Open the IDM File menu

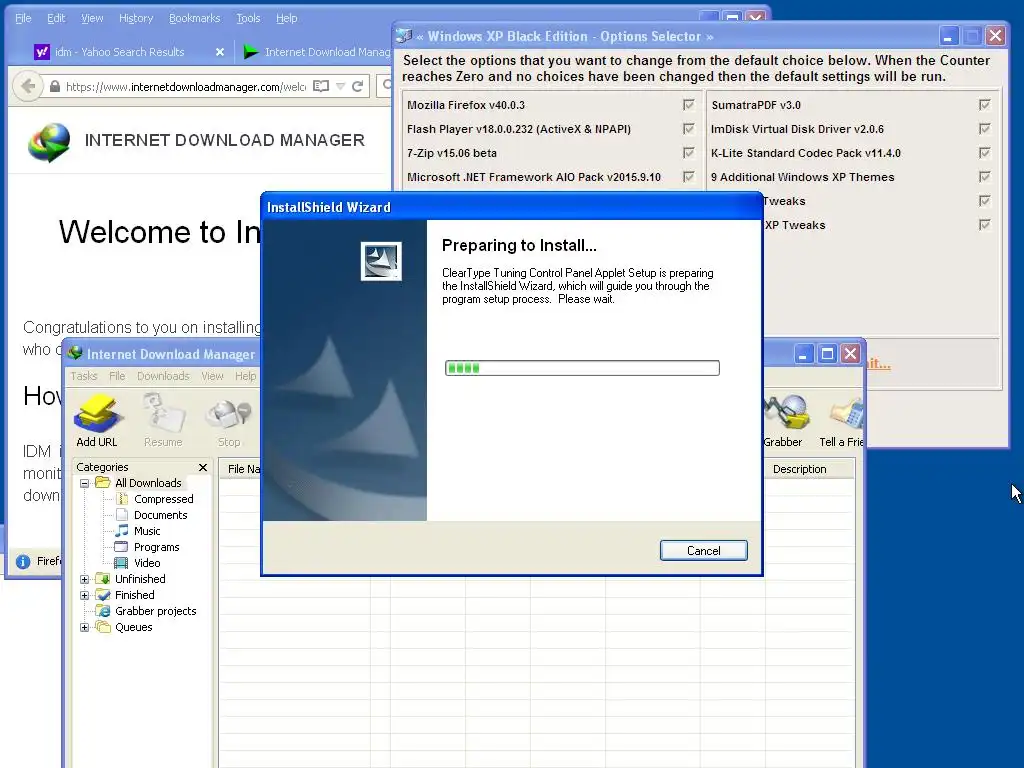[117, 376]
